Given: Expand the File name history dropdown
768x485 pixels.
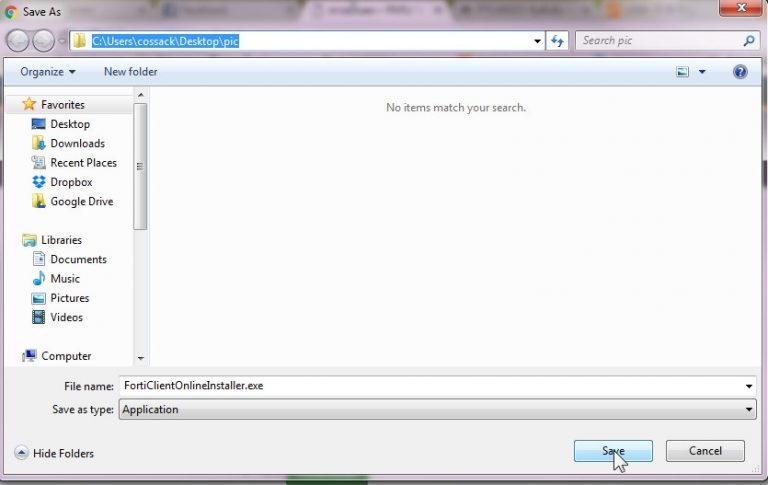Looking at the screenshot, I should [749, 386].
